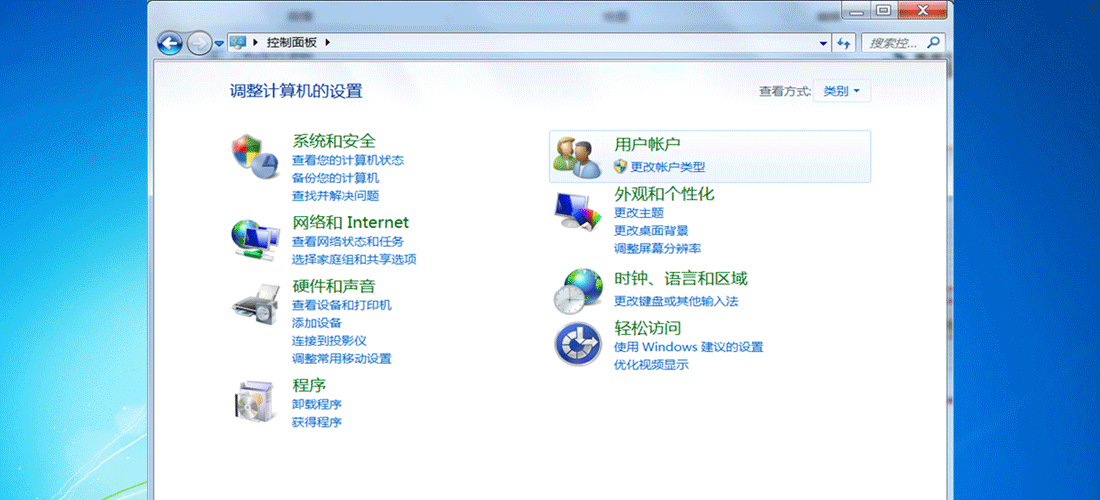Open 备份您的计算机 link

coord(335,178)
